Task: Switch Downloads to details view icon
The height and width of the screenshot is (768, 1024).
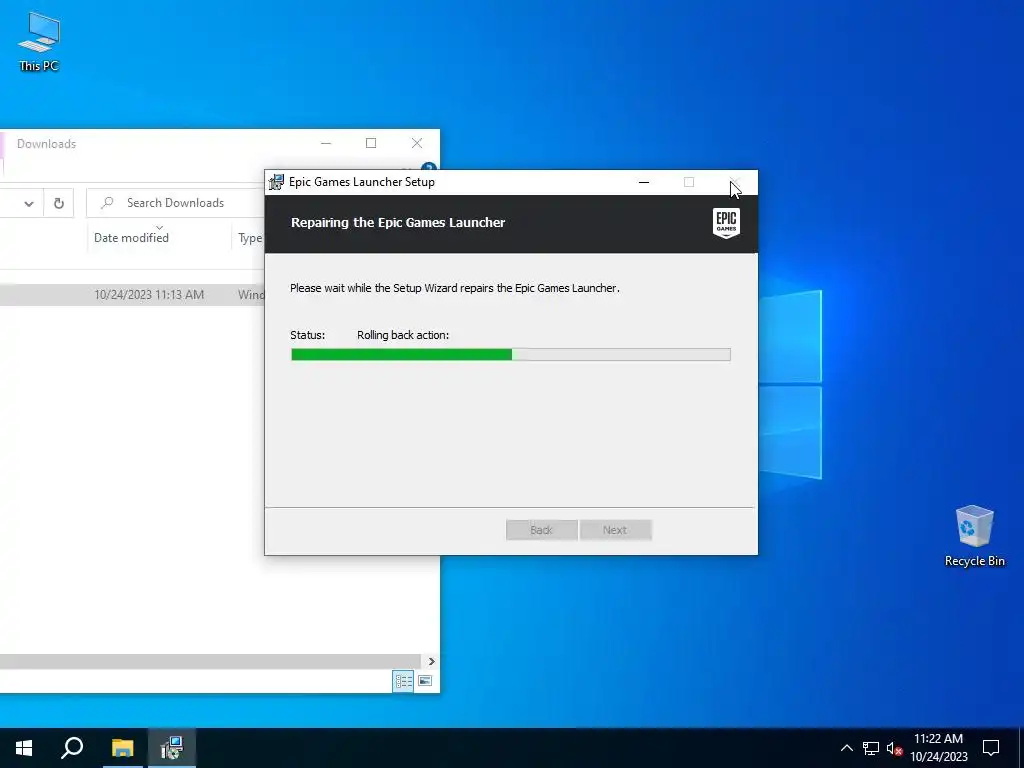Action: pyautogui.click(x=403, y=681)
